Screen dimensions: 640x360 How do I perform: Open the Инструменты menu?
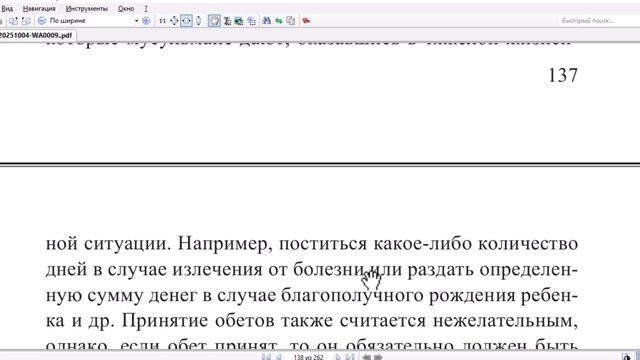pyautogui.click(x=87, y=9)
